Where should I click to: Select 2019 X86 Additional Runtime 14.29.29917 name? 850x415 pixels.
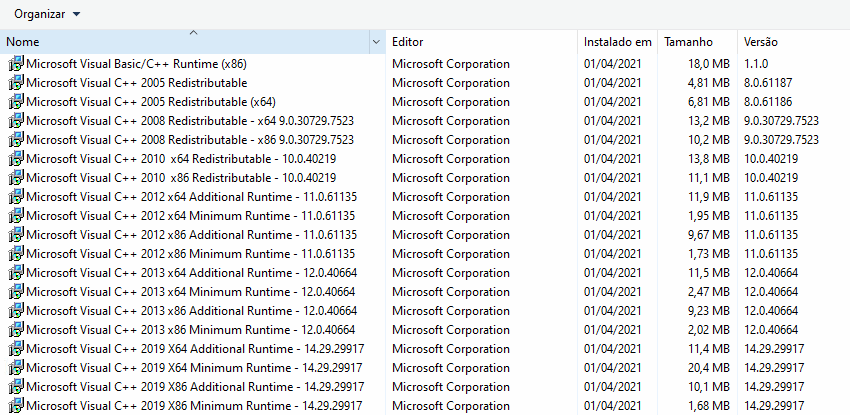point(195,387)
